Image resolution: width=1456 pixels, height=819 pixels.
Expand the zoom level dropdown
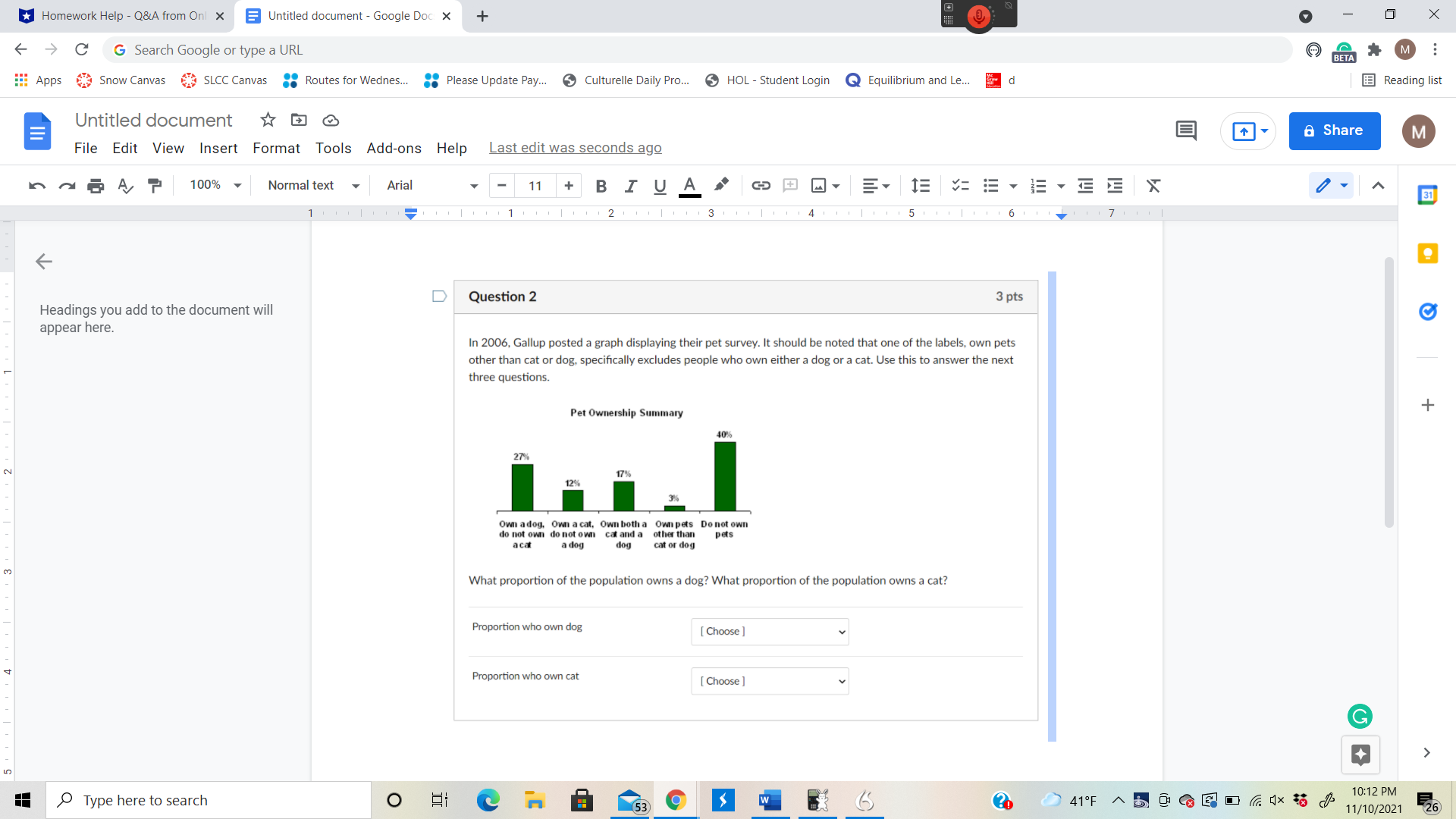pyautogui.click(x=212, y=185)
